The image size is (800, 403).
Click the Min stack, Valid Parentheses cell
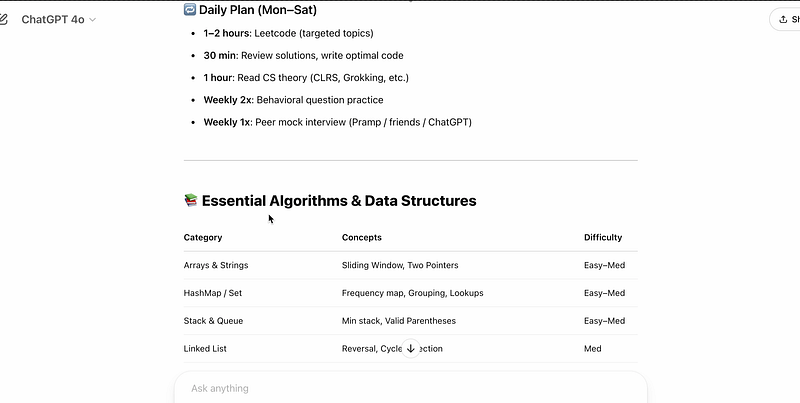[x=398, y=321]
